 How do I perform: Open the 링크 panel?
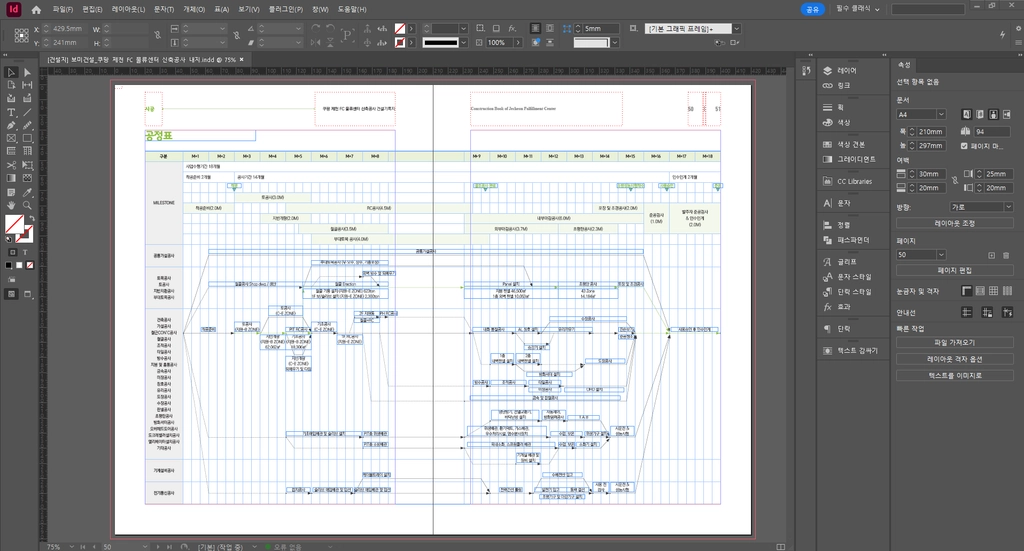837,86
